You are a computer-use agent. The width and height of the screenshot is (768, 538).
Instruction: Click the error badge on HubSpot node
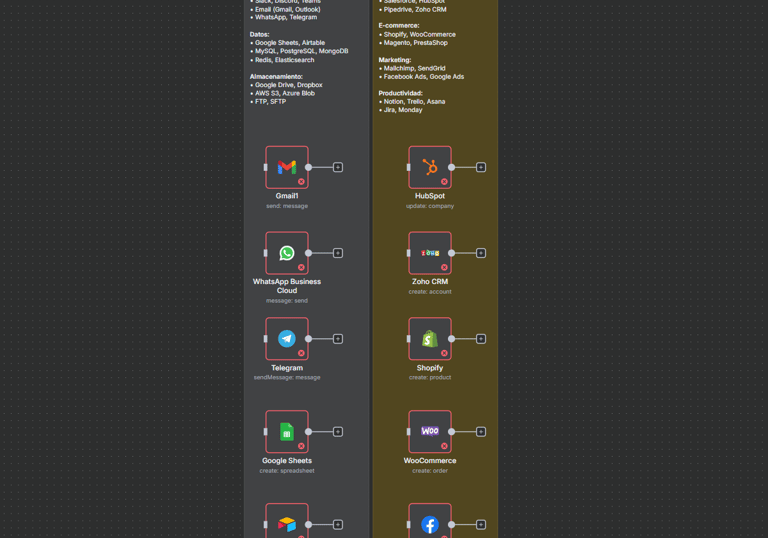[444, 182]
